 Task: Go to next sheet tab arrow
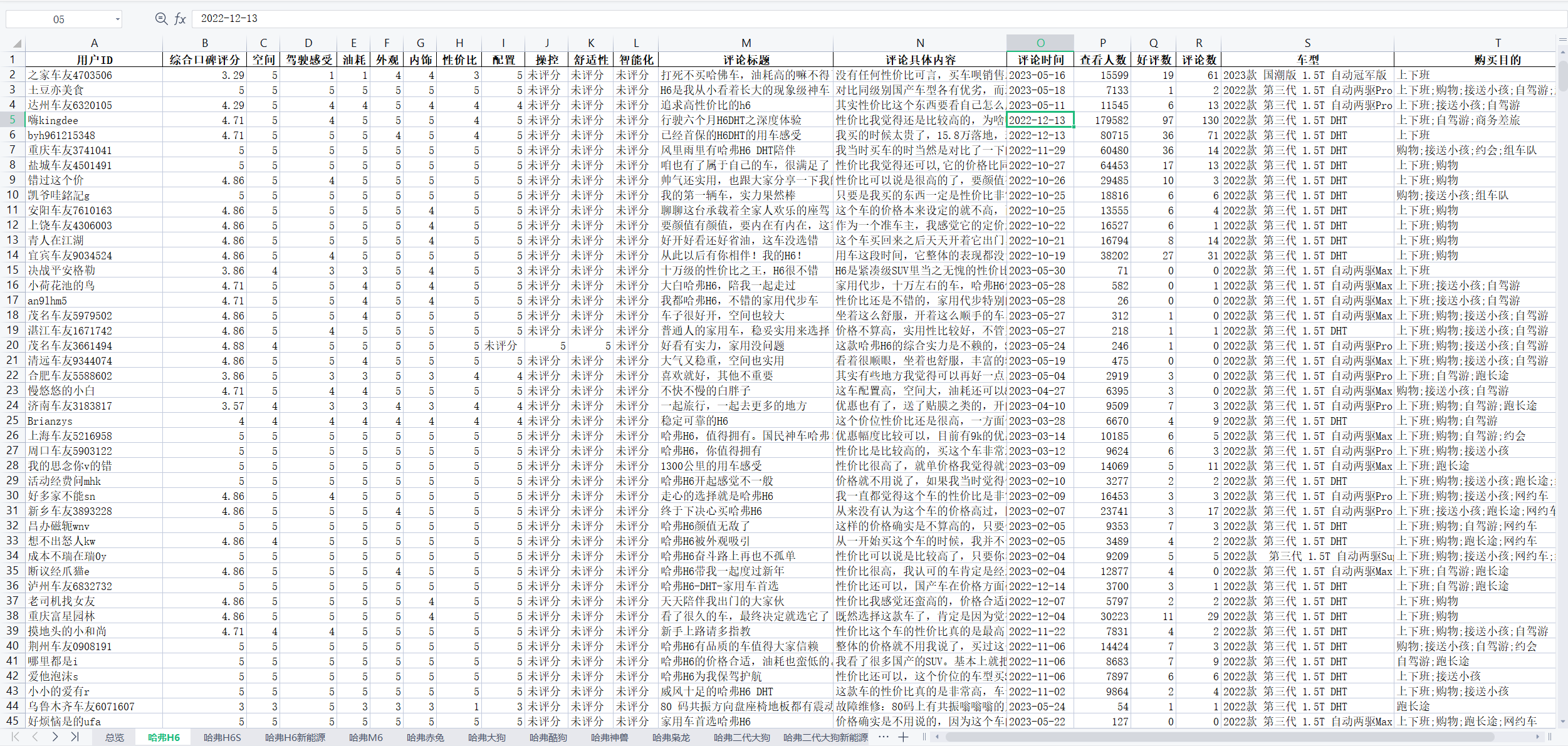(x=55, y=737)
